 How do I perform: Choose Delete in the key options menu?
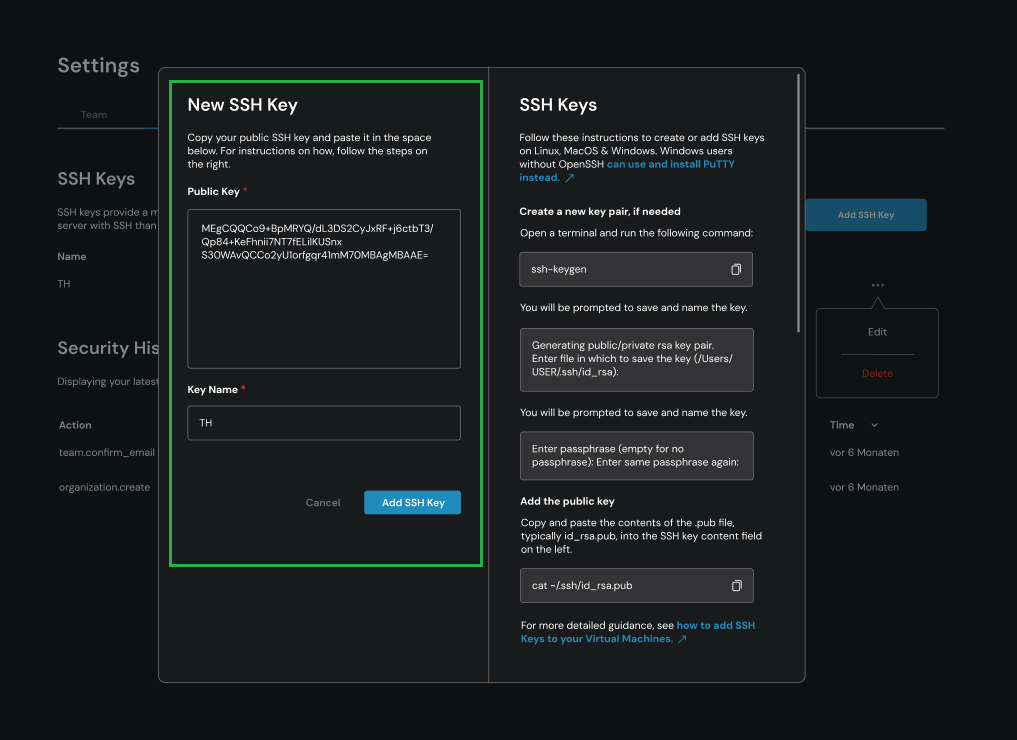pos(877,373)
